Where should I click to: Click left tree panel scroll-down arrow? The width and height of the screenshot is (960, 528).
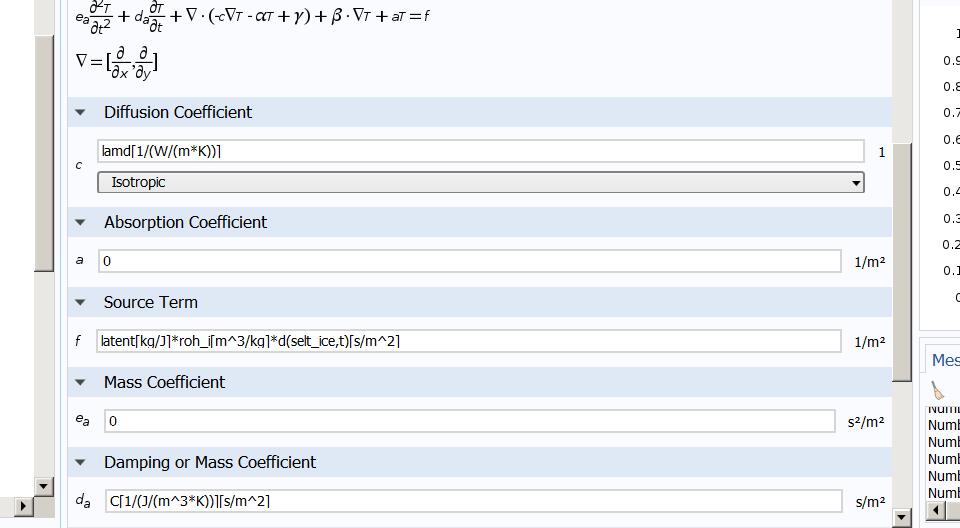[x=43, y=486]
